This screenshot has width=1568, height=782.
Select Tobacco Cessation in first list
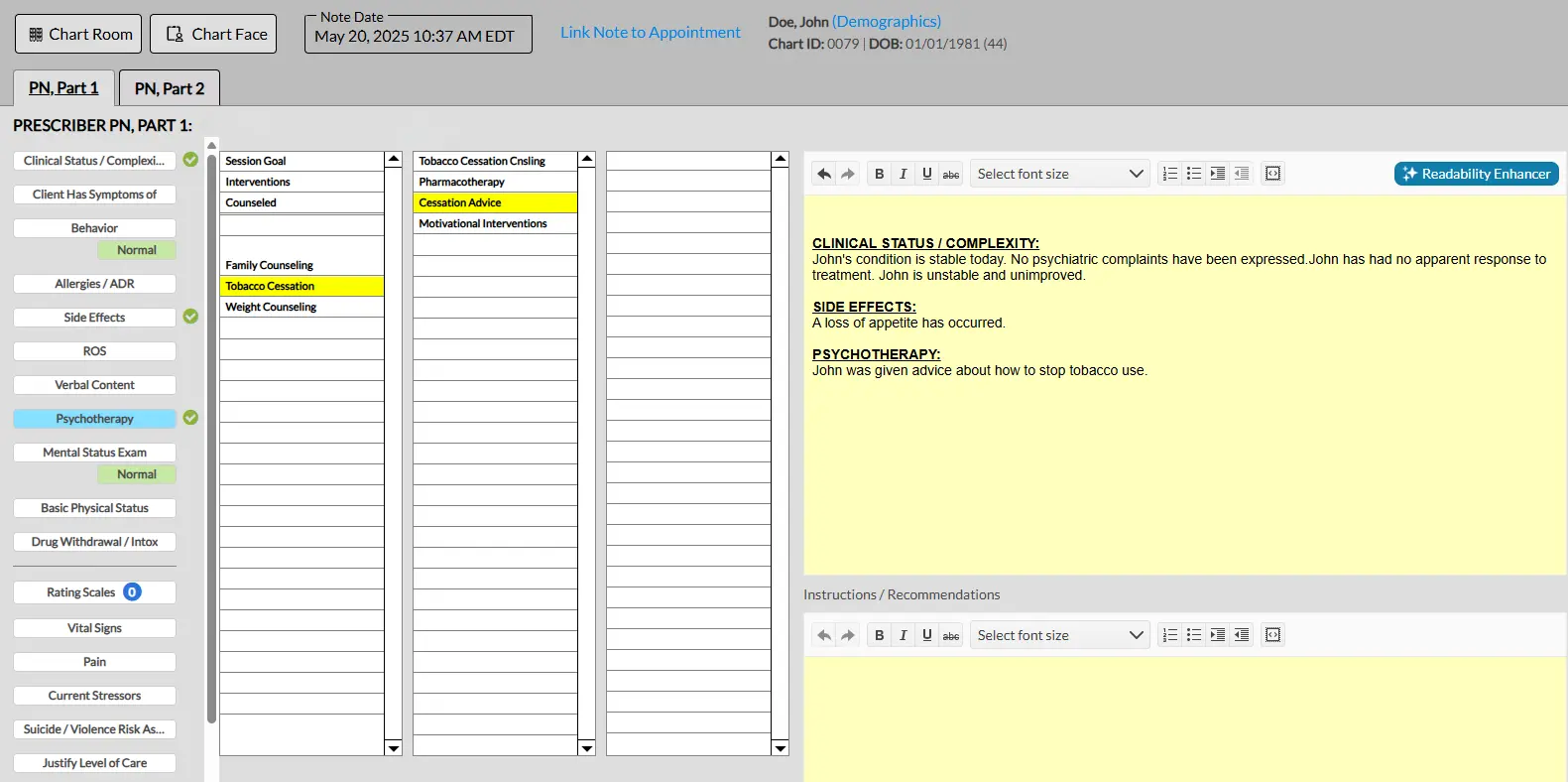click(302, 286)
